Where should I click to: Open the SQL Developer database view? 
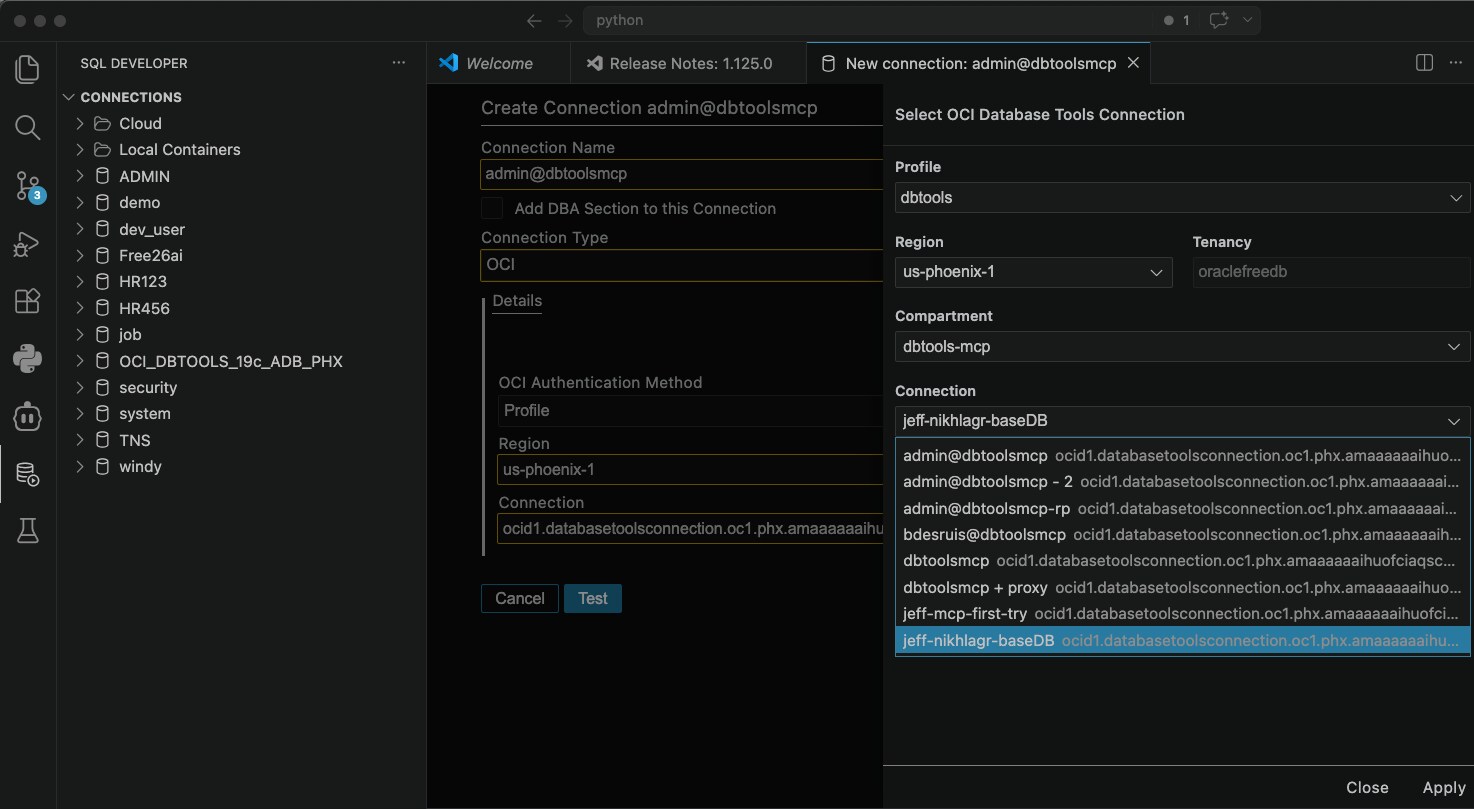[28, 474]
